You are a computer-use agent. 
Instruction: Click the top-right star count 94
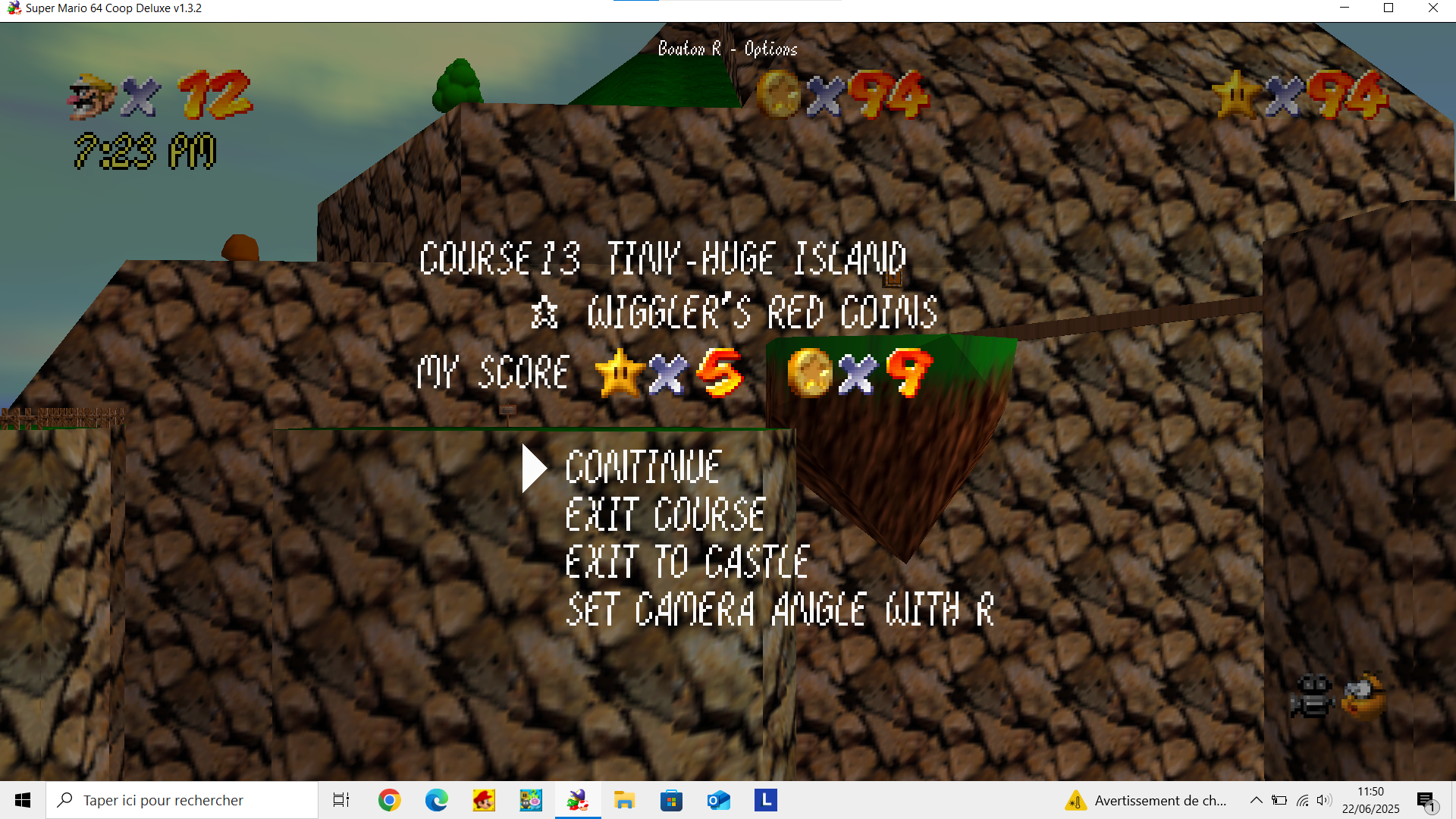(x=1348, y=96)
